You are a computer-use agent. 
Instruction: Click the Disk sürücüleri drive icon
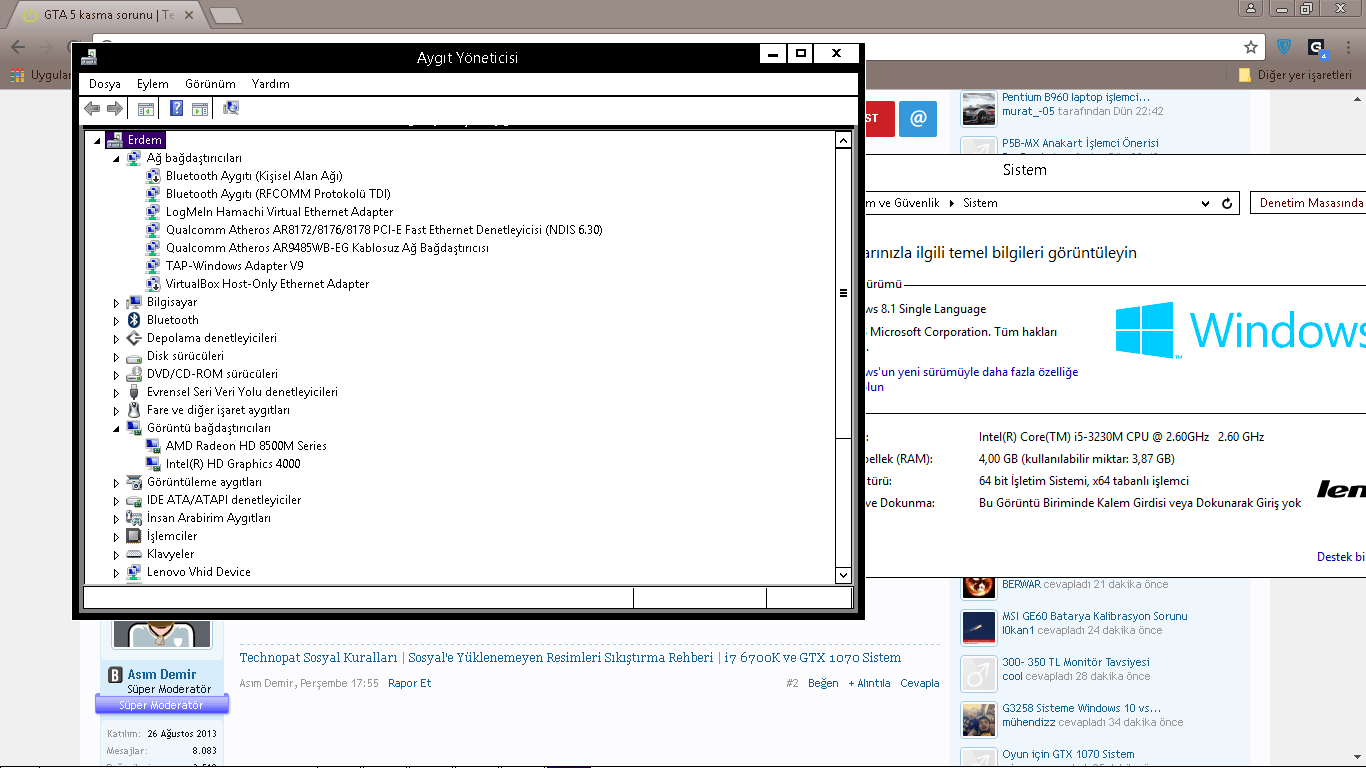pyautogui.click(x=134, y=356)
